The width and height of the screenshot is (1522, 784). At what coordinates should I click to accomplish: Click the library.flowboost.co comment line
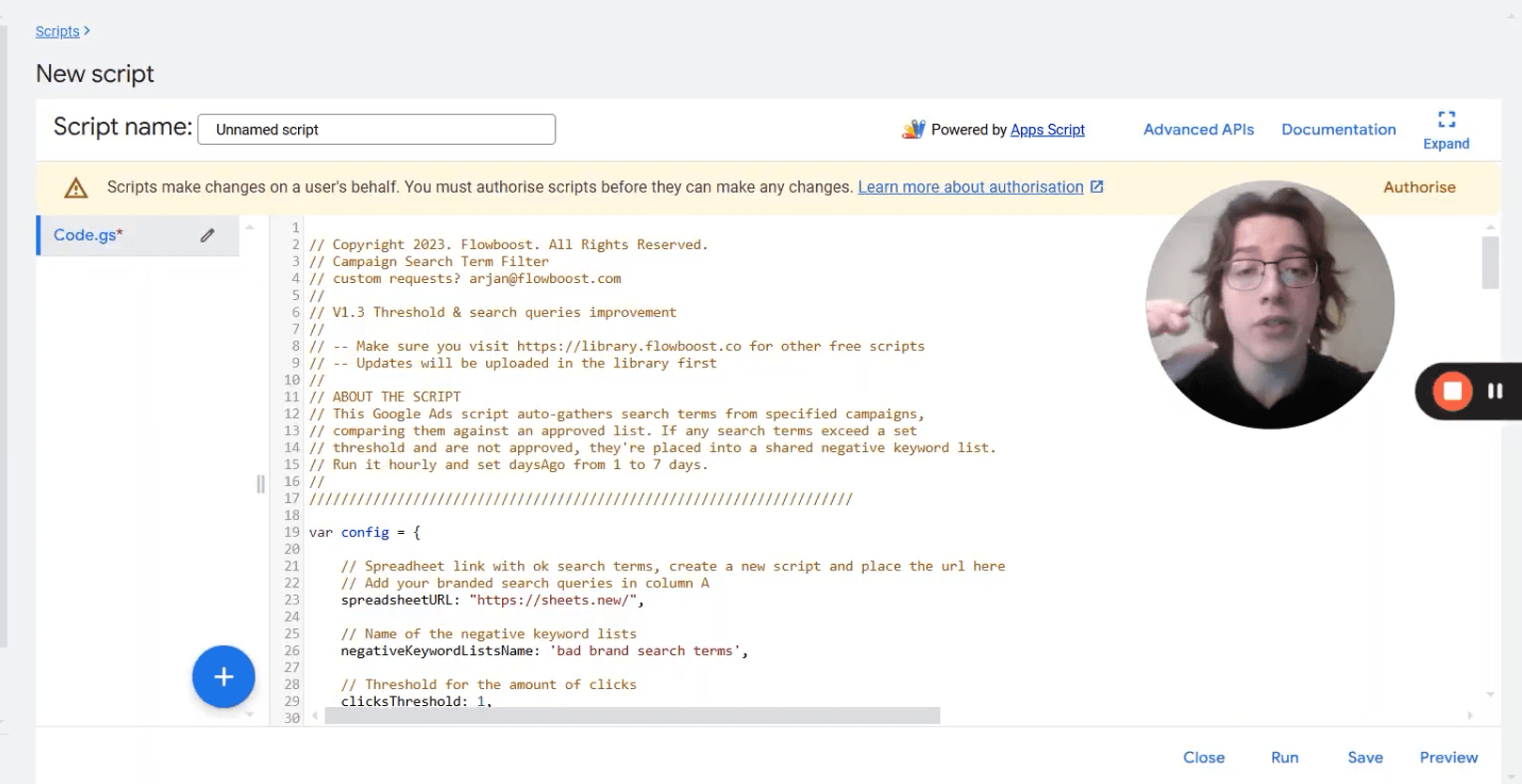[617, 346]
